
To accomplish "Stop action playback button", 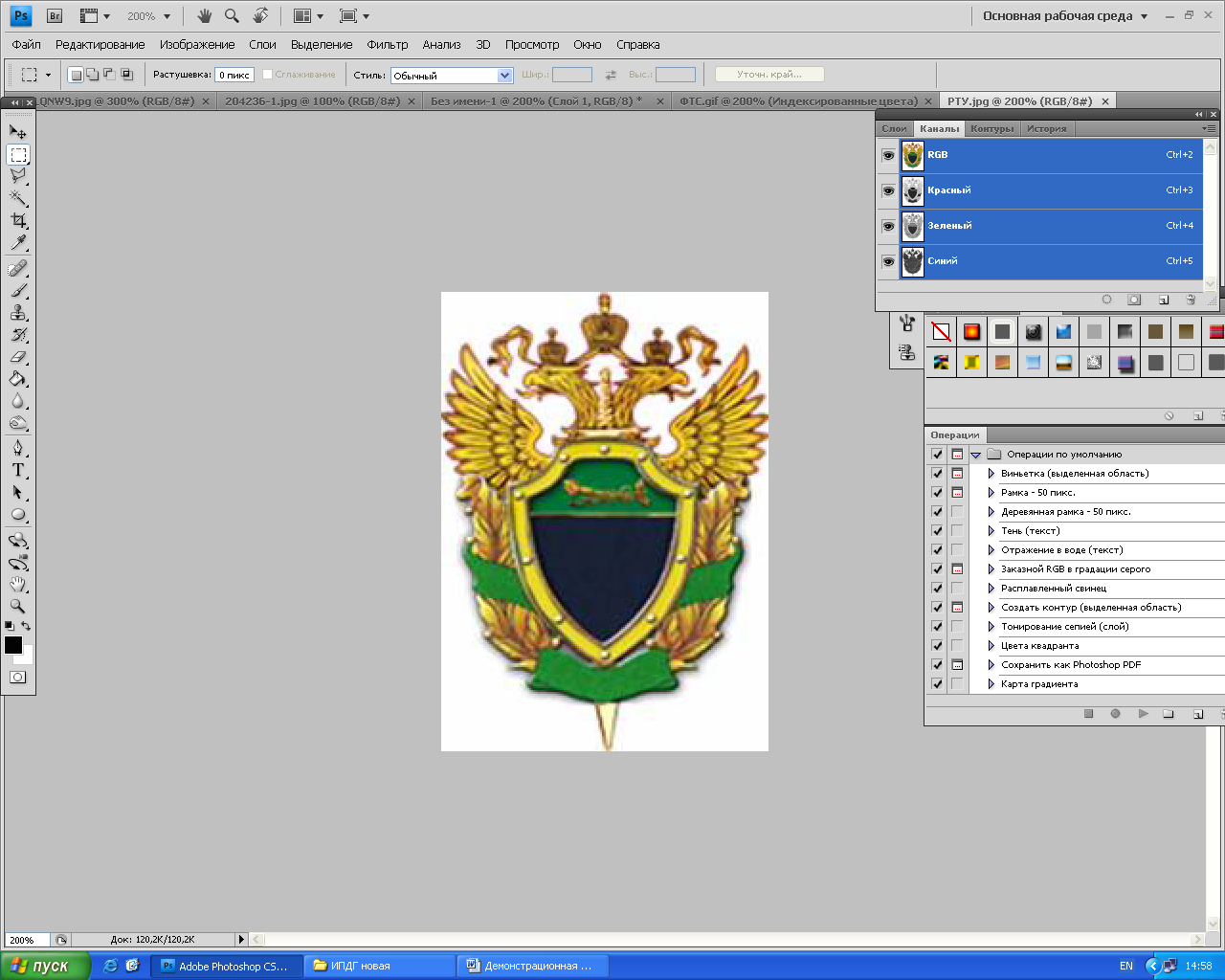I will pyautogui.click(x=1088, y=714).
